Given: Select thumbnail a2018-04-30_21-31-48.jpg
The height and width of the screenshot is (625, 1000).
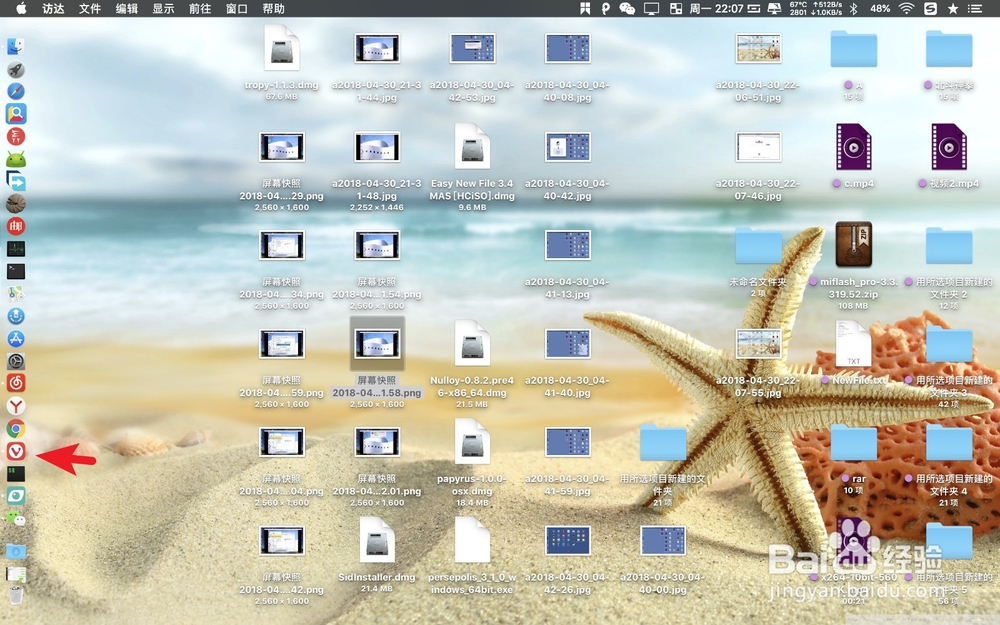Looking at the screenshot, I should click(377, 147).
